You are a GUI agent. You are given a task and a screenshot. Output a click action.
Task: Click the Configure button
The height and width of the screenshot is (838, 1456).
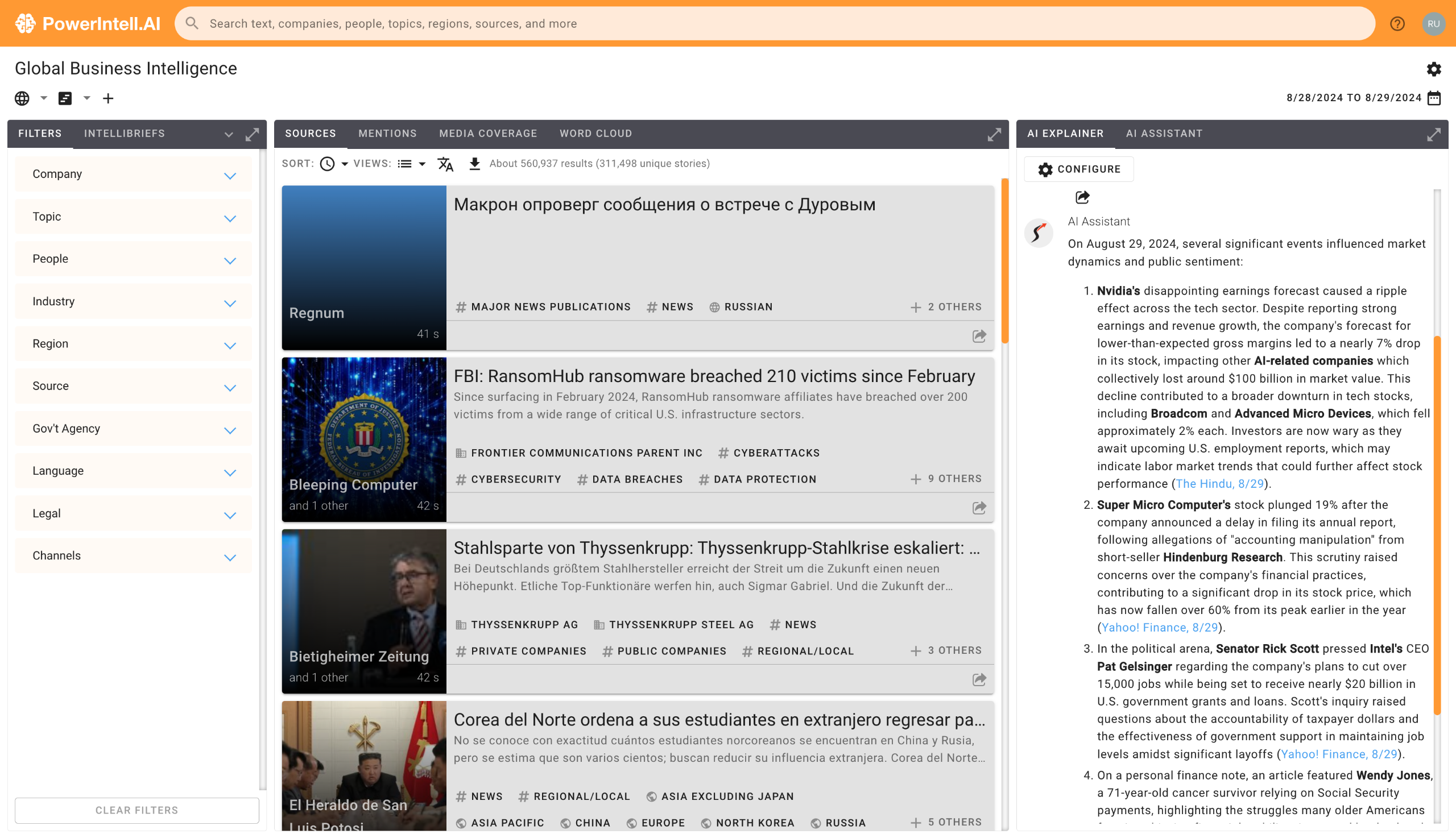coord(1078,169)
